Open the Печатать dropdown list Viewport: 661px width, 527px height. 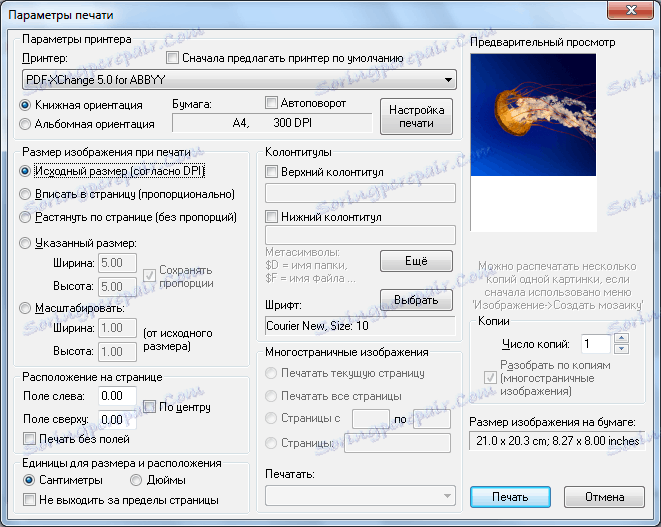click(x=360, y=496)
